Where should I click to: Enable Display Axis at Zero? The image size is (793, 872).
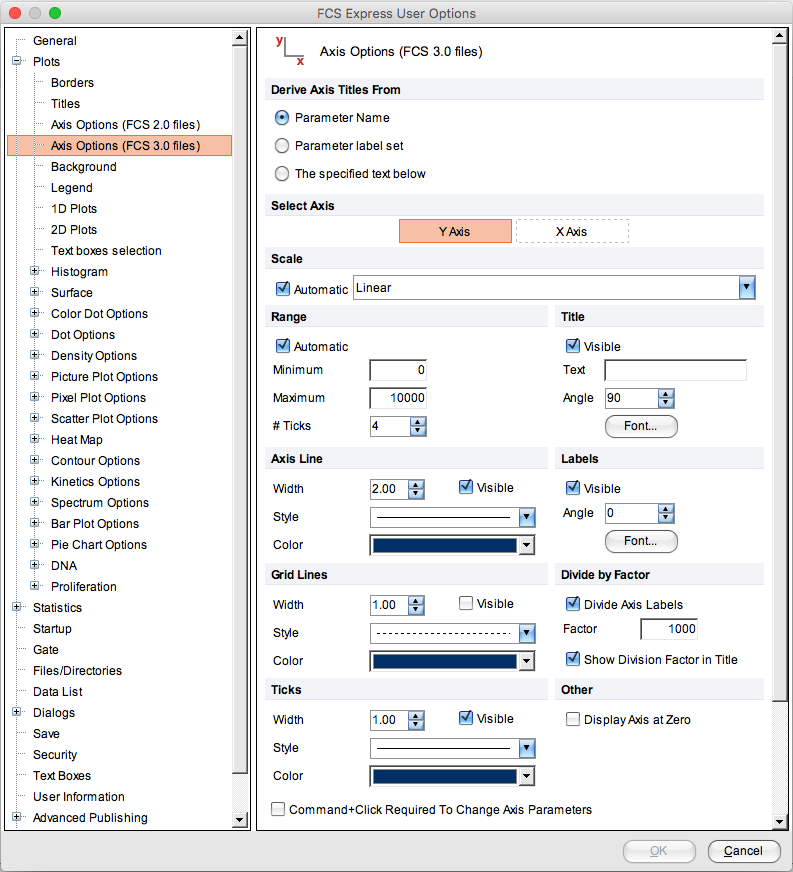573,720
